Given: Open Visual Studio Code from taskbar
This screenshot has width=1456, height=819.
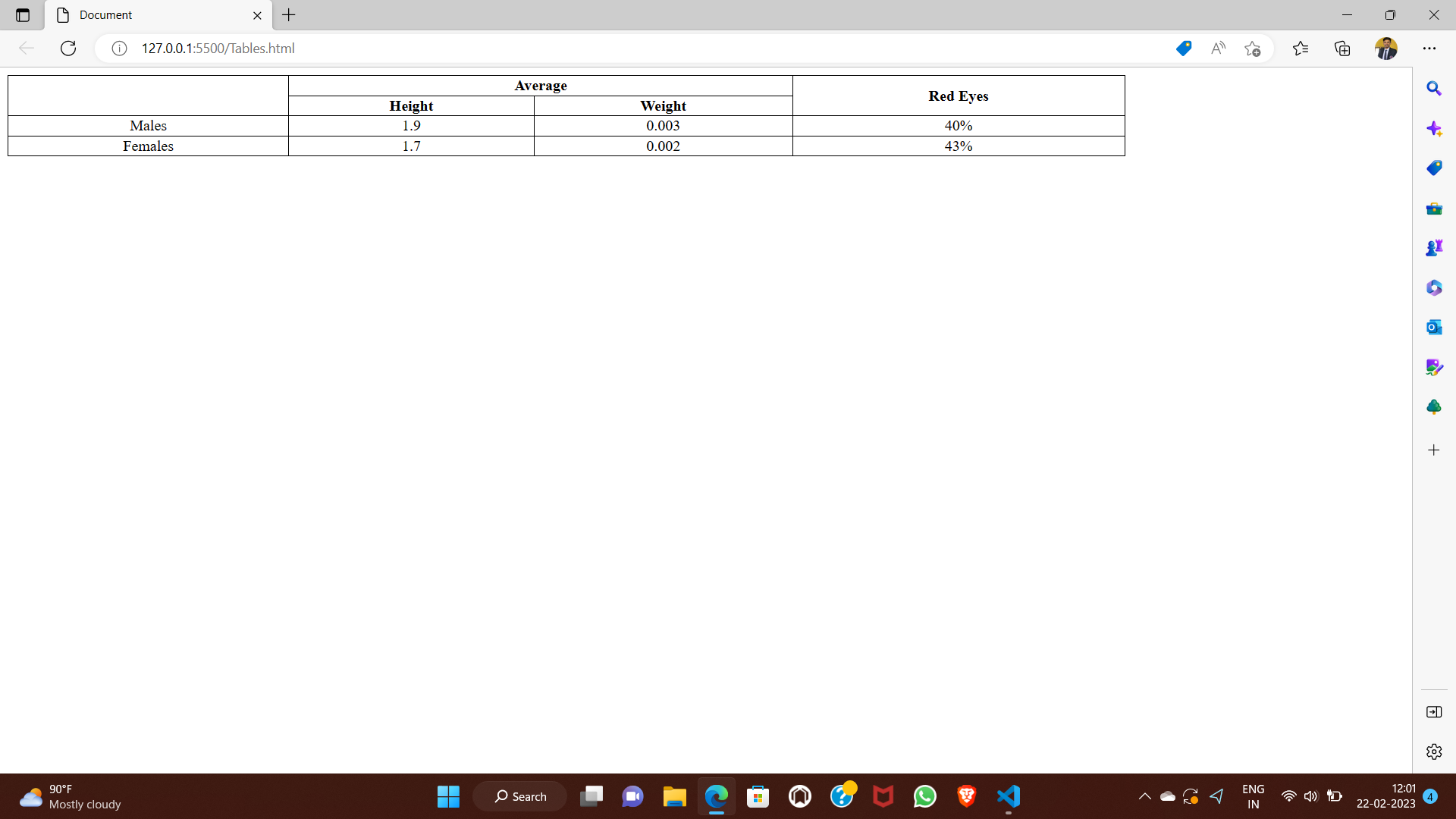Looking at the screenshot, I should tap(1009, 796).
